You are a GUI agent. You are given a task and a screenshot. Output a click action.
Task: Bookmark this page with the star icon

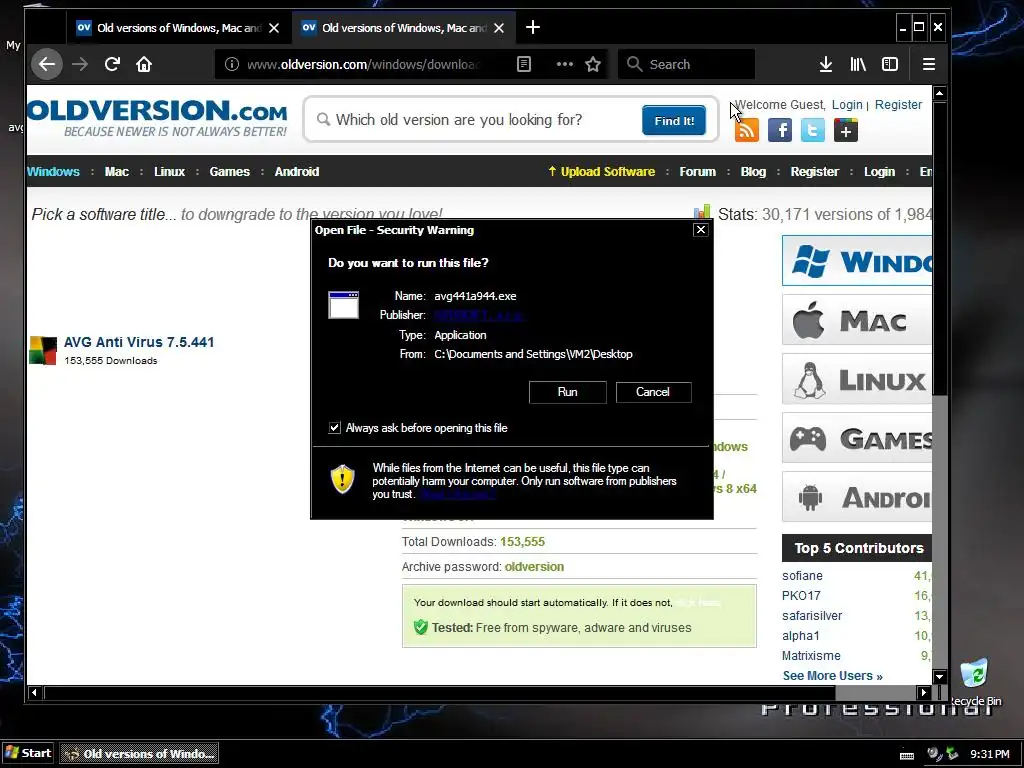pos(593,64)
